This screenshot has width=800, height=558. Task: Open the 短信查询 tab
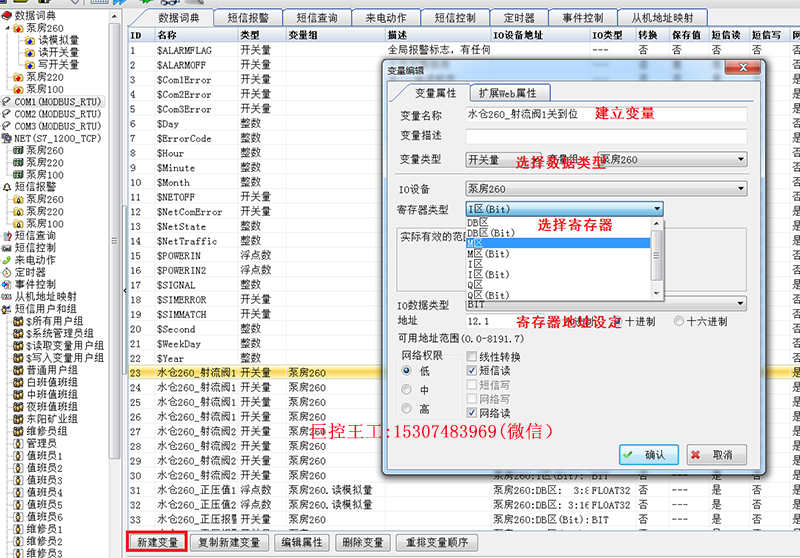tap(317, 18)
